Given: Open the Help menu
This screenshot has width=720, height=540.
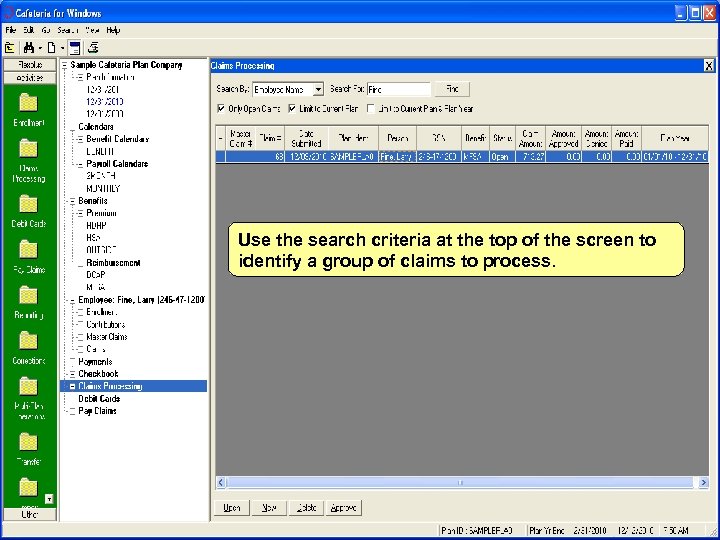Looking at the screenshot, I should pos(113,30).
